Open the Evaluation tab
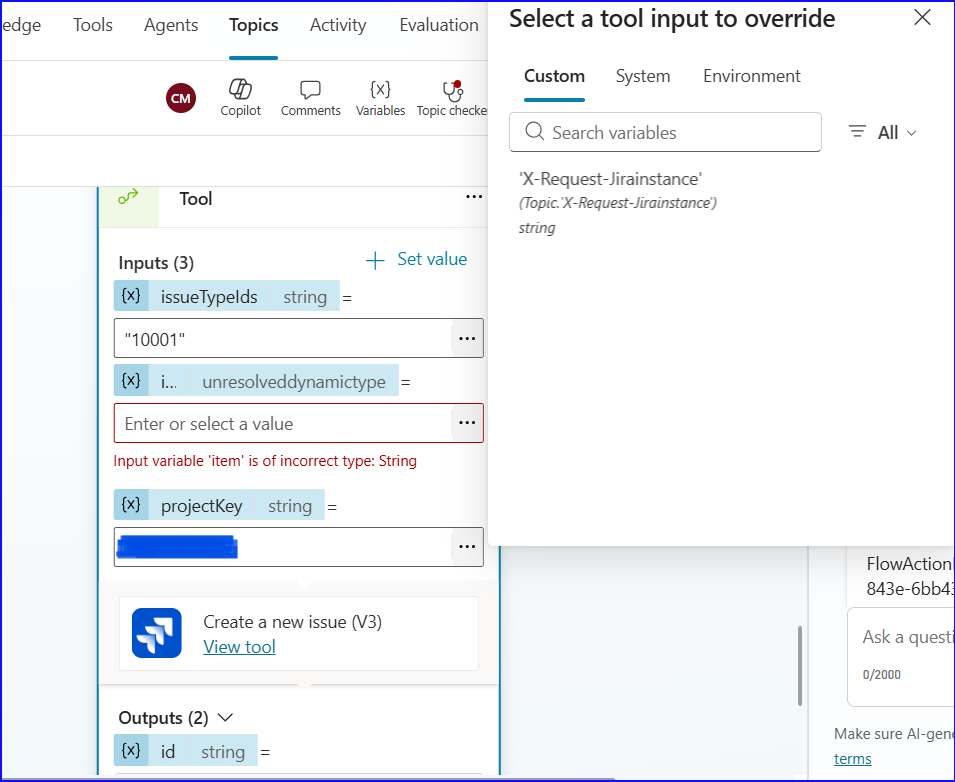This screenshot has width=955, height=782. pos(439,25)
